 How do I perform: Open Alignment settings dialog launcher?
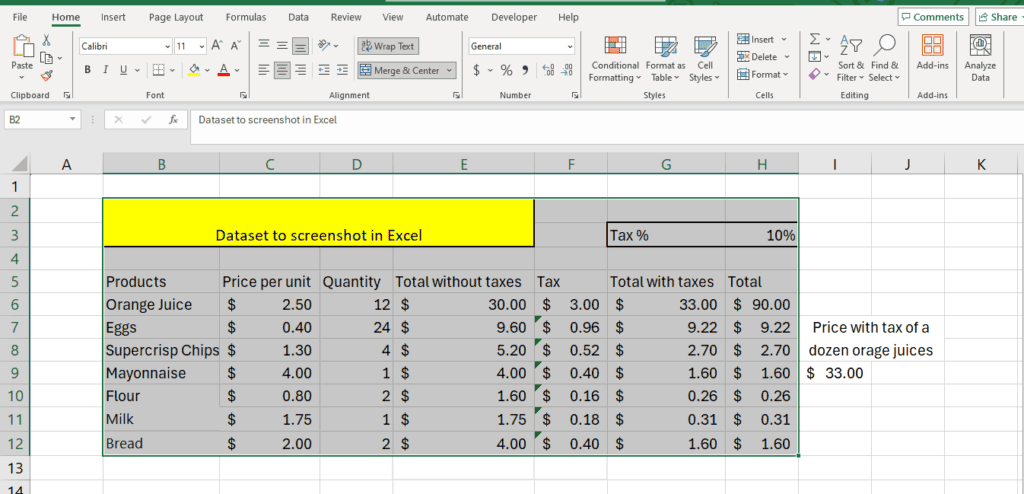456,95
